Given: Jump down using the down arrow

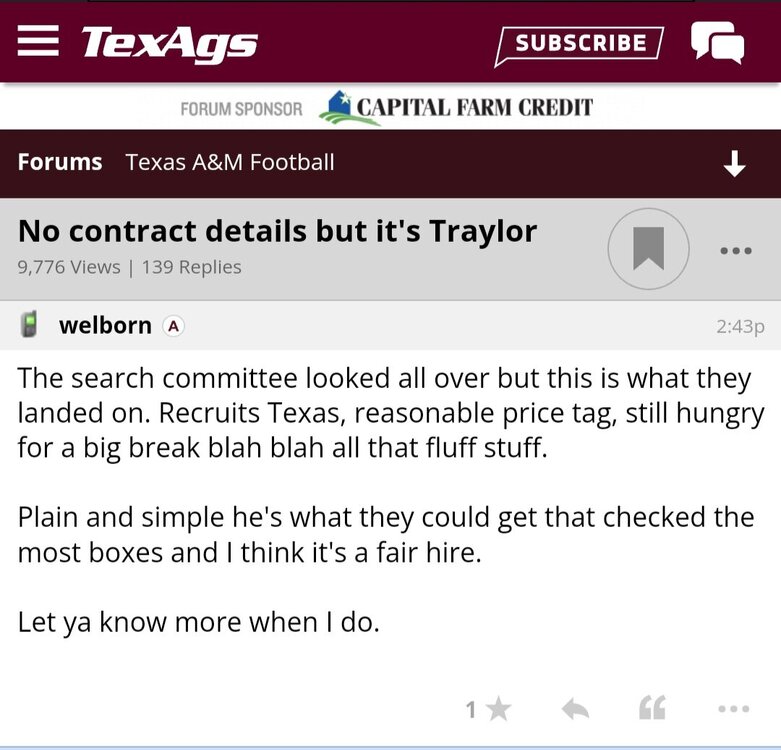Looking at the screenshot, I should click(734, 164).
